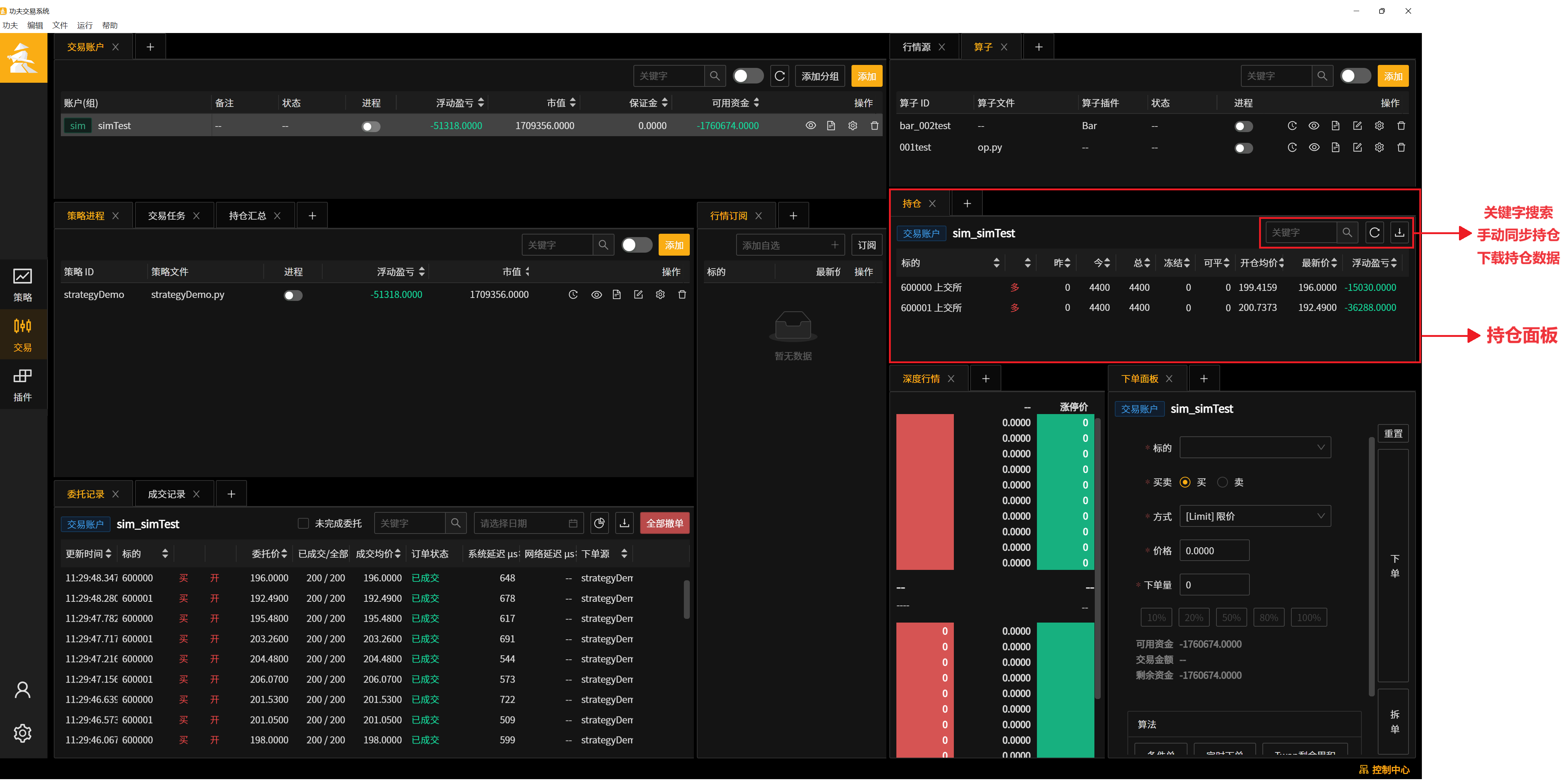Click 下单面板 vertical scrollbar
This screenshot has width=1568, height=781.
(x=1371, y=566)
